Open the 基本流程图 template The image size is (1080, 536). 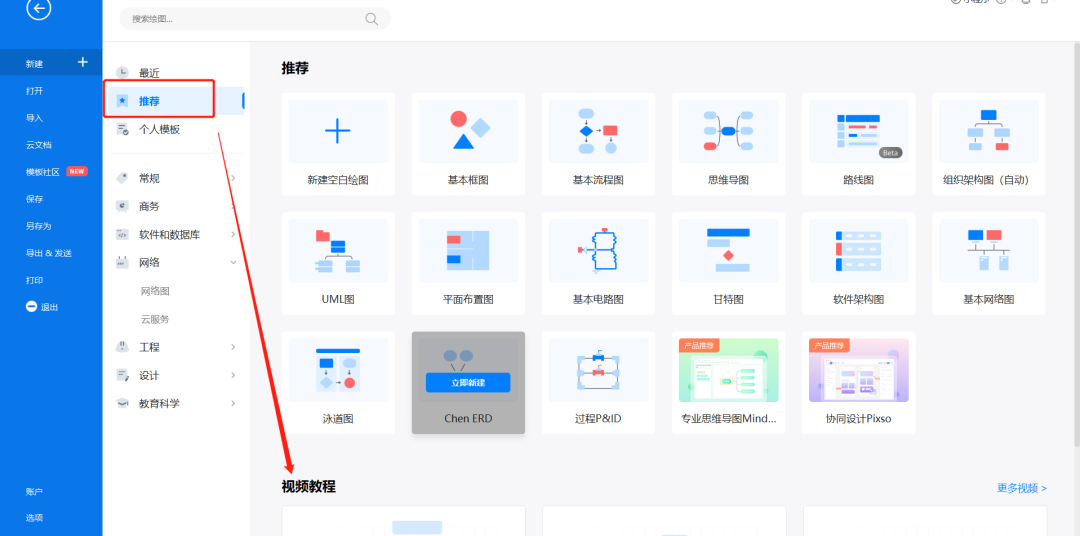(x=598, y=144)
